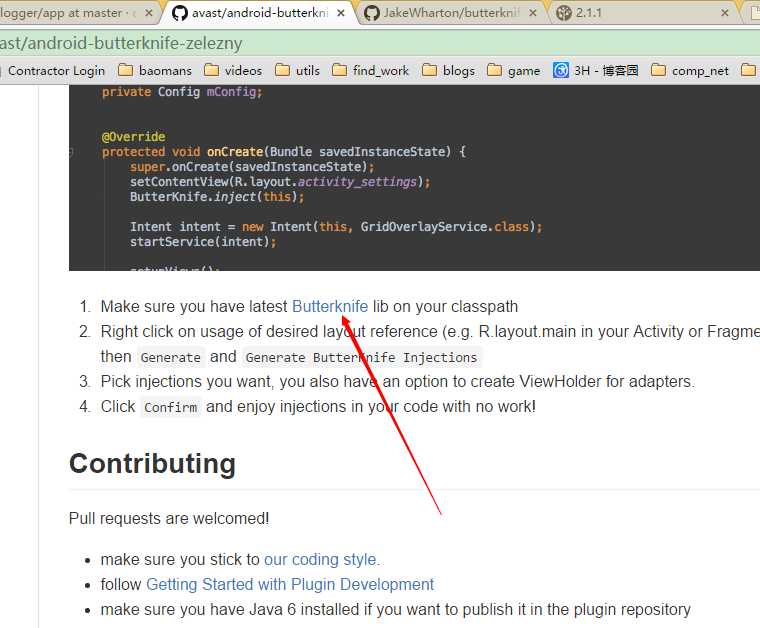Click the GitHub favicon on JakeWharton tab
The image size is (760, 628).
[371, 13]
